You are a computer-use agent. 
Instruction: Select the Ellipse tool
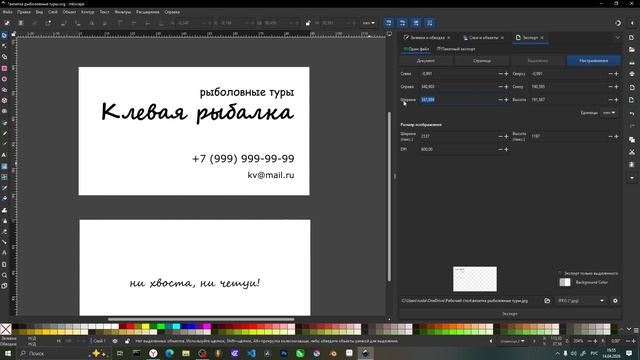[4, 79]
